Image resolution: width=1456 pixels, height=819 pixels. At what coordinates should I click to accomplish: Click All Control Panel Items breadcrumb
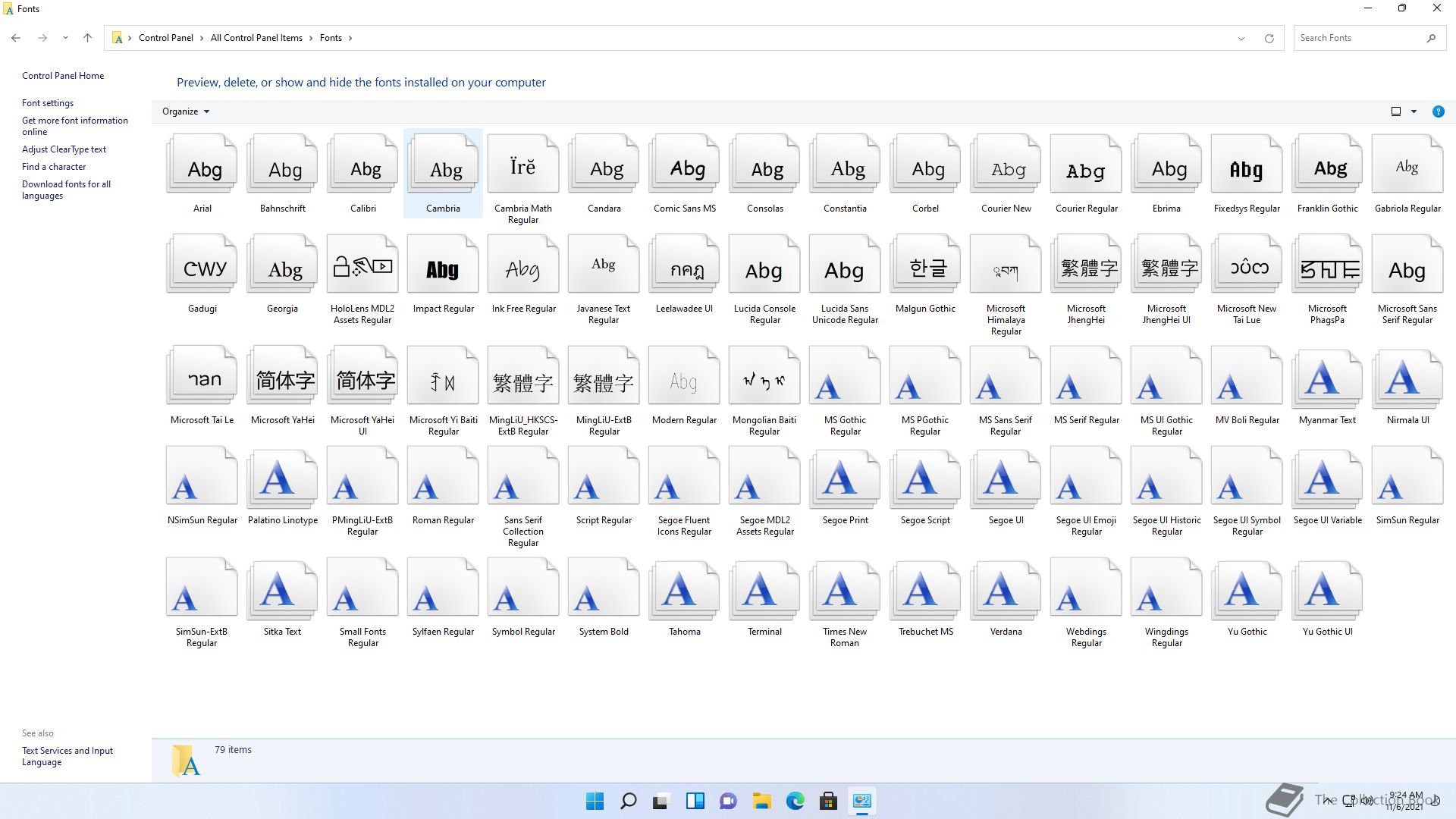pyautogui.click(x=256, y=38)
